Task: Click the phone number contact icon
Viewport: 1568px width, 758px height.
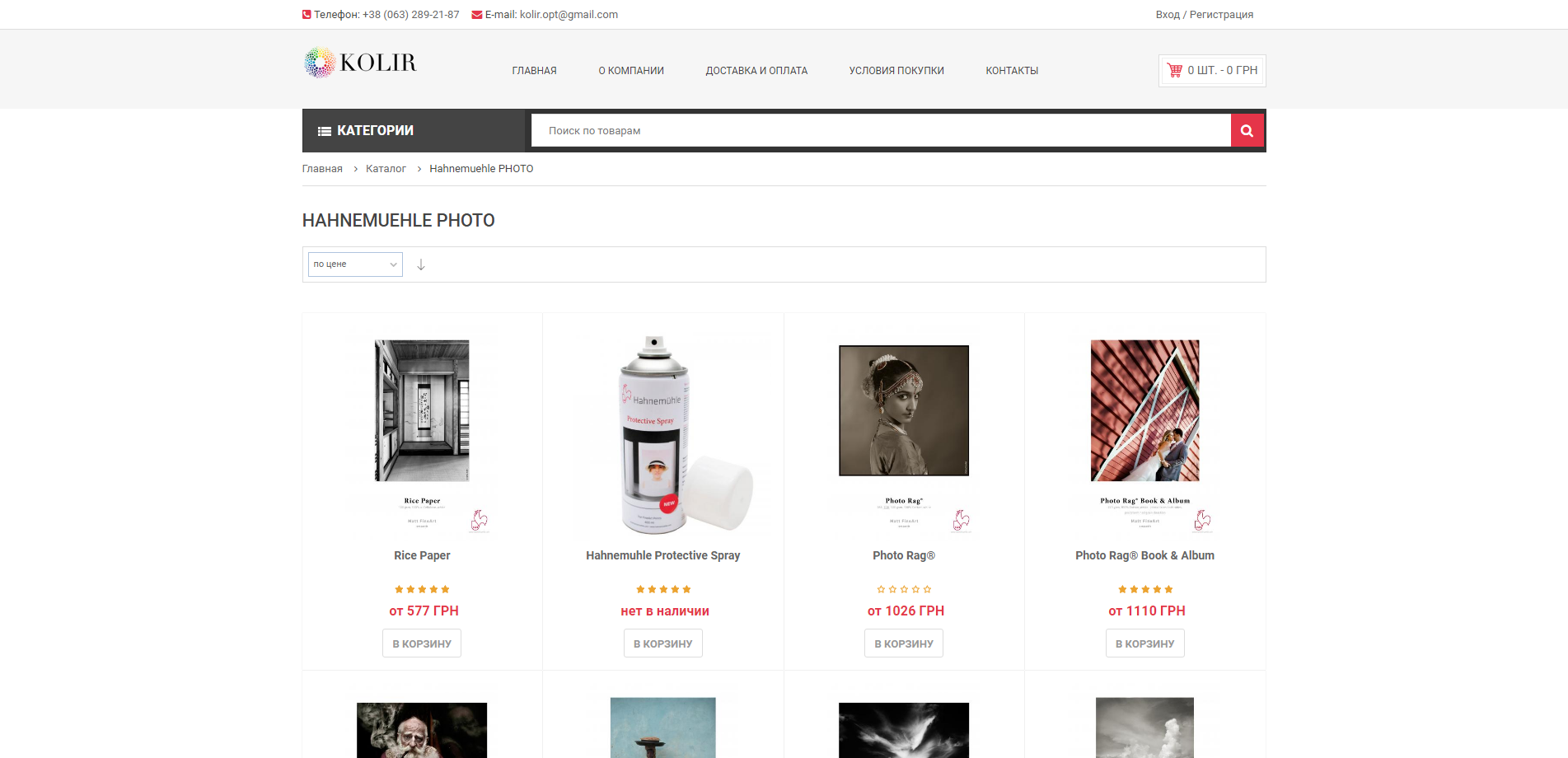Action: 307,15
